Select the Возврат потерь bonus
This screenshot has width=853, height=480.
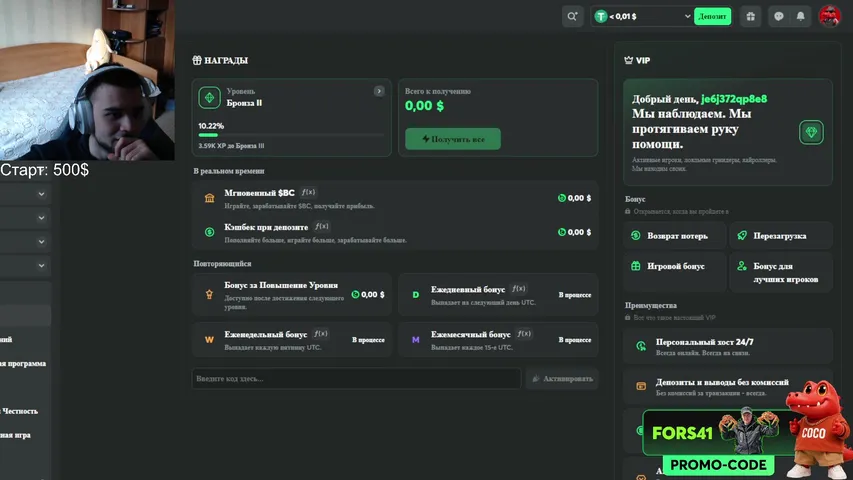tap(675, 236)
